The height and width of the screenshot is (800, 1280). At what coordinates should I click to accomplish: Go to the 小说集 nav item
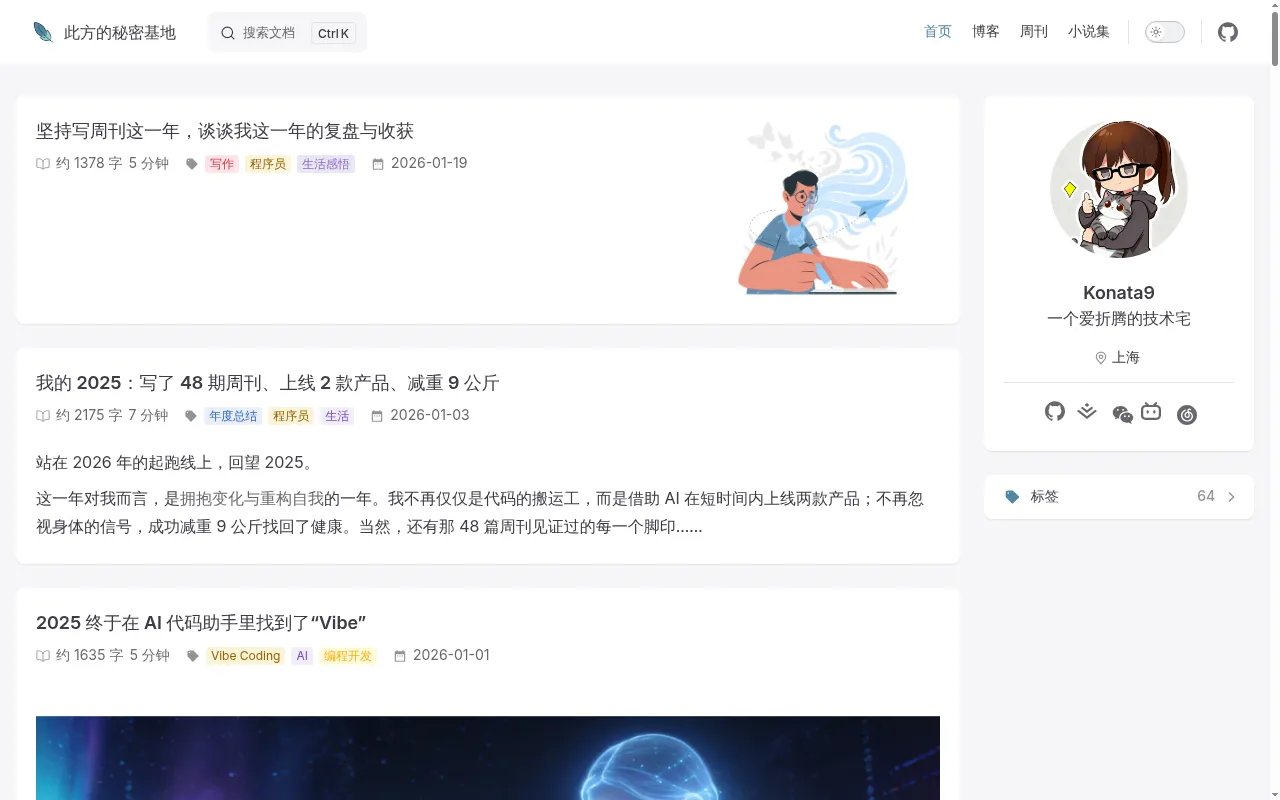click(1089, 32)
